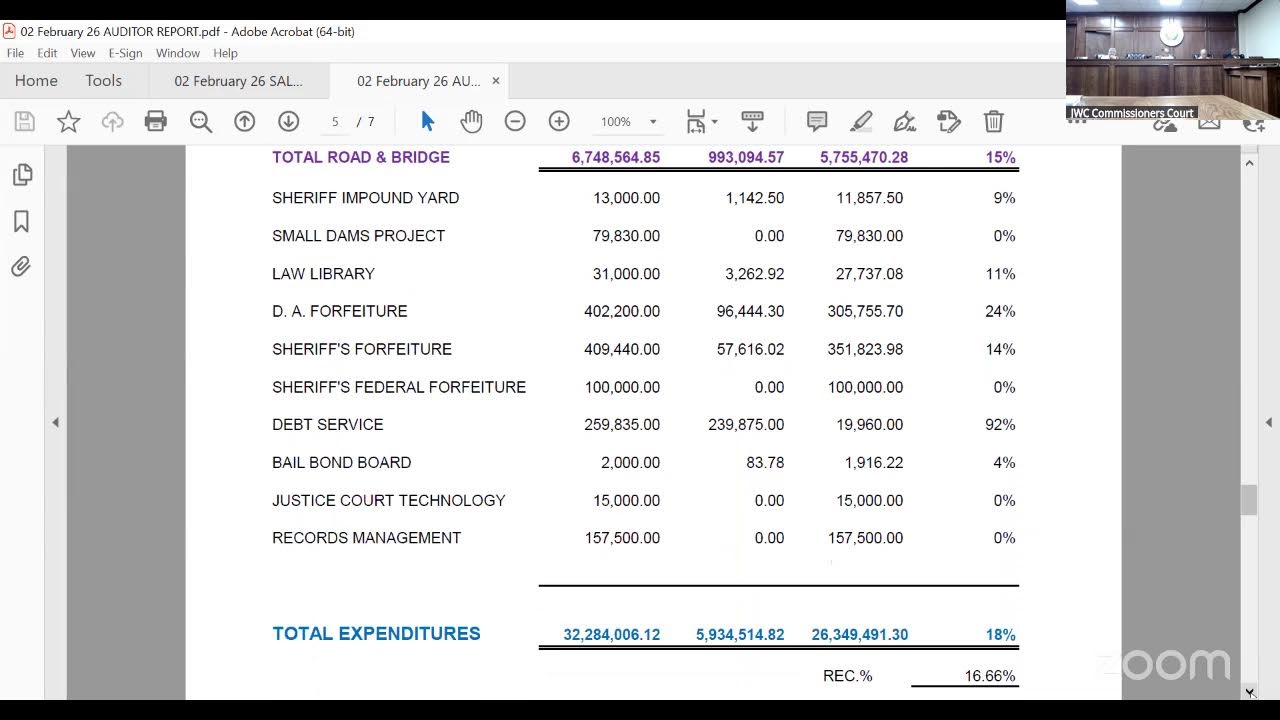Click the scrolling mode icon with down arrow
Screen dimensions: 1280x720
[x=753, y=122]
